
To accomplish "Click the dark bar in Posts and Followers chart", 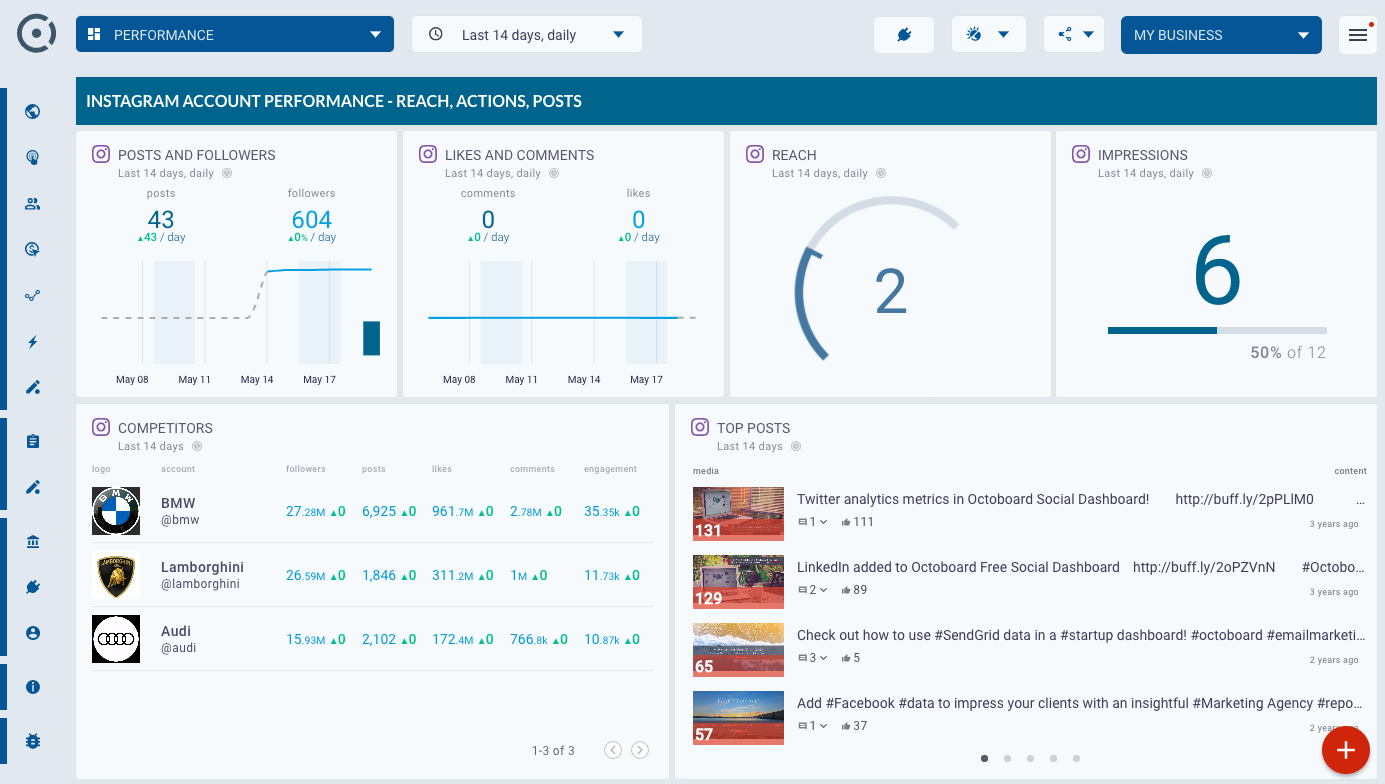I will tap(371, 338).
